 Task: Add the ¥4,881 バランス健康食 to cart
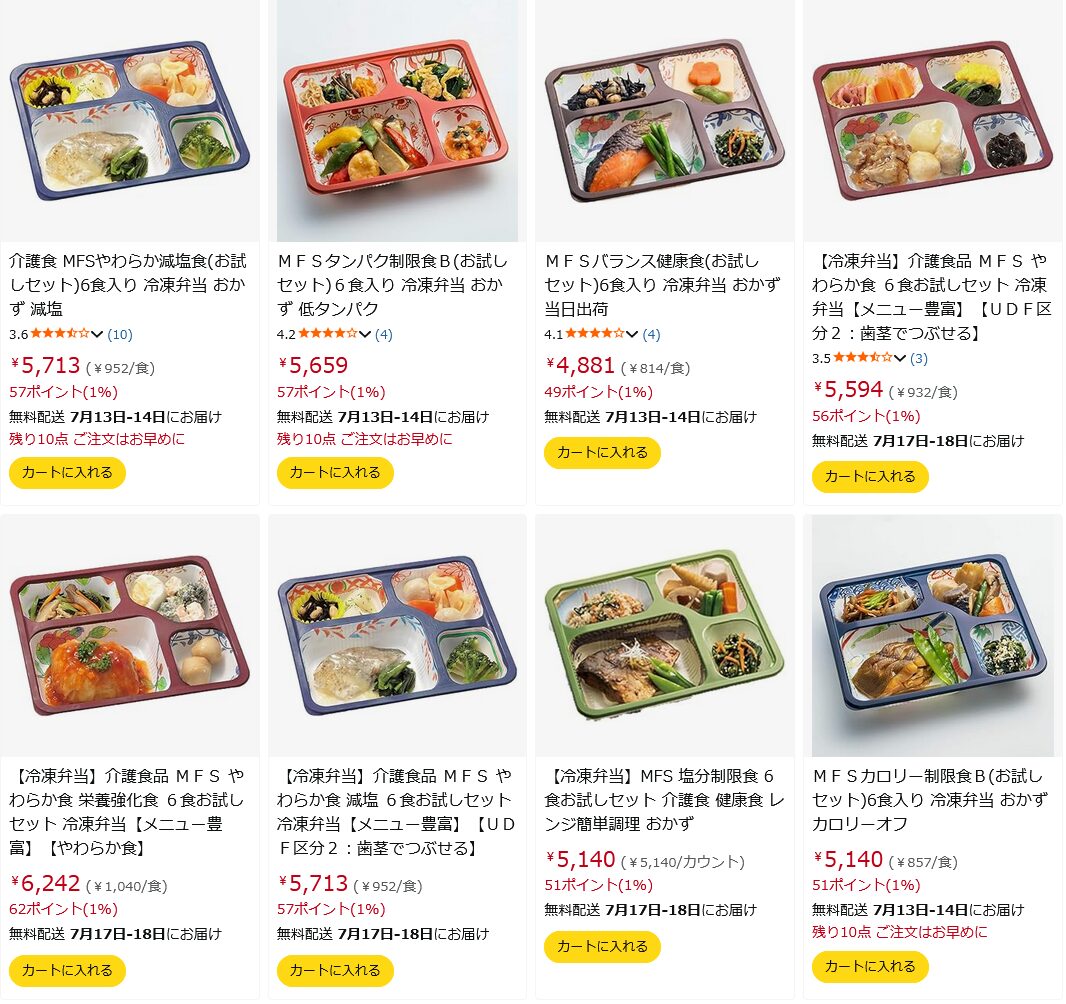click(602, 452)
